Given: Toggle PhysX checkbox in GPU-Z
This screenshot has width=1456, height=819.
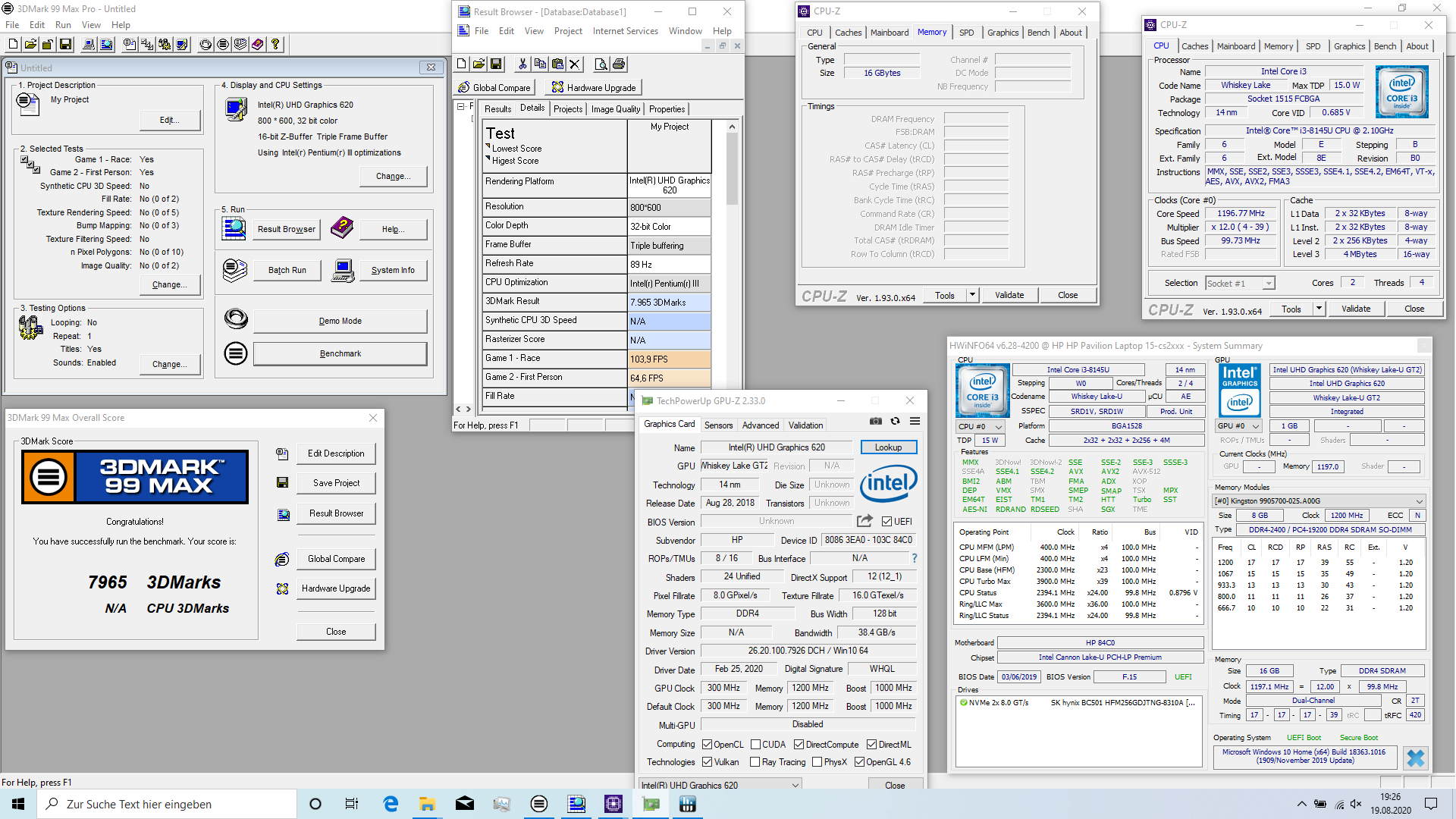Looking at the screenshot, I should point(817,762).
